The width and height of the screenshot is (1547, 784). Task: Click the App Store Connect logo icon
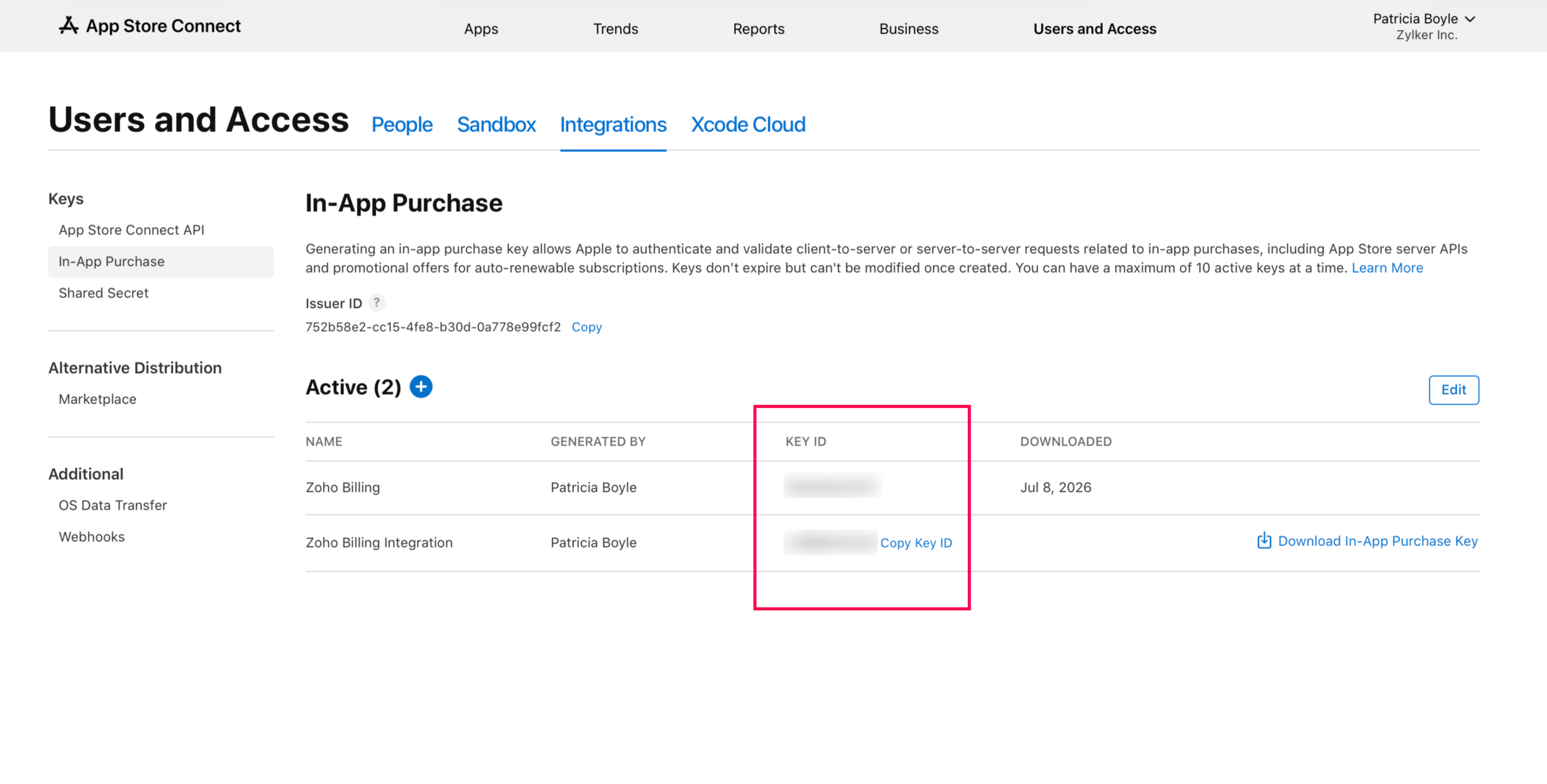68,25
